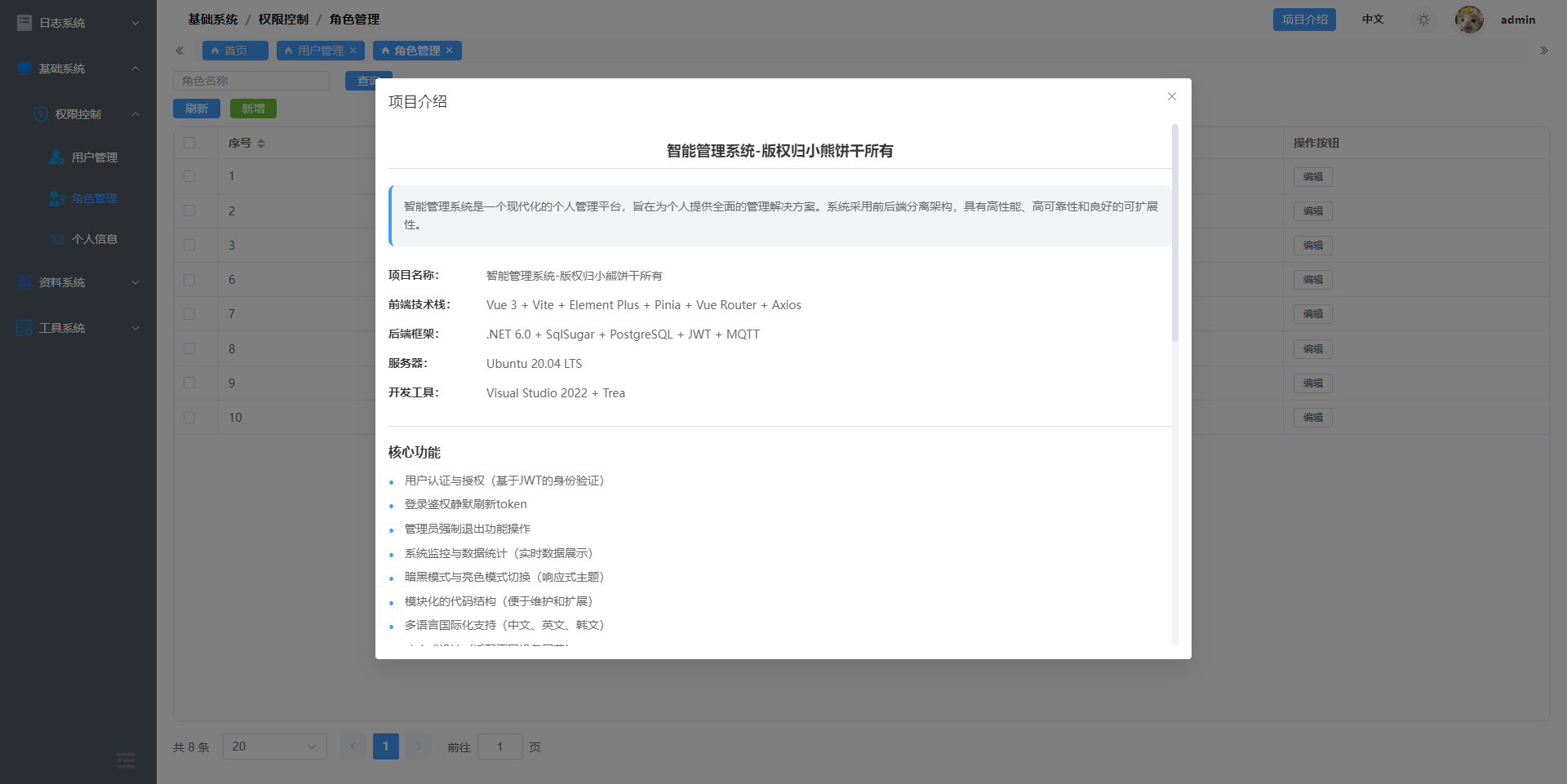Click the text 'Visual Studio 2022 + Trea'
Screen dimensions: 1567x784
coord(556,393)
